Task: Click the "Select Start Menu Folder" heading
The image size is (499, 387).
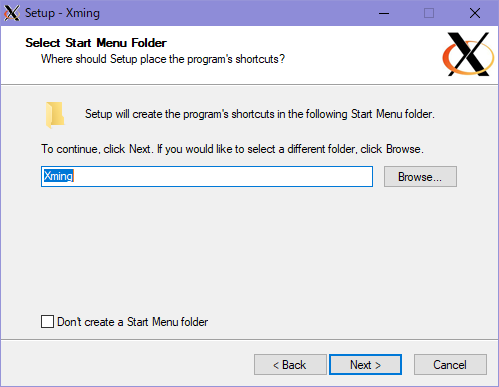Action: [x=96, y=43]
